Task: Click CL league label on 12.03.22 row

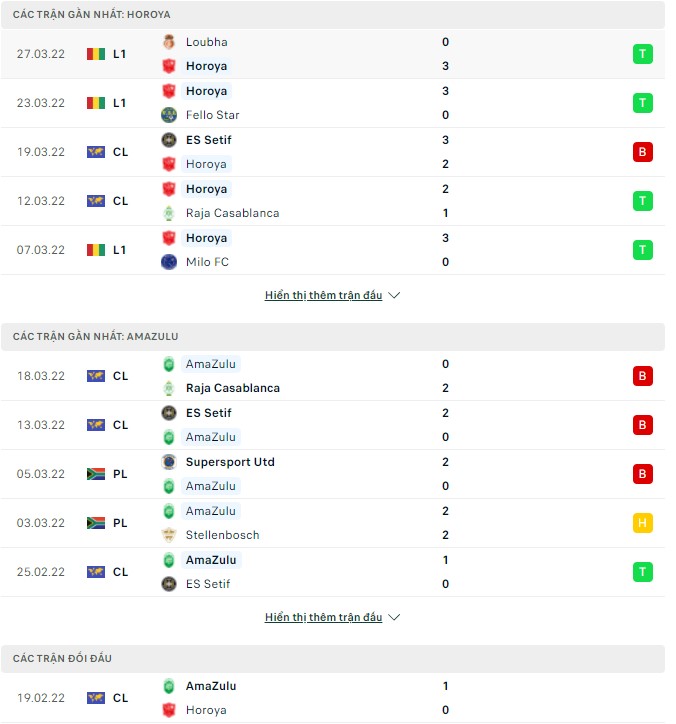Action: (120, 201)
